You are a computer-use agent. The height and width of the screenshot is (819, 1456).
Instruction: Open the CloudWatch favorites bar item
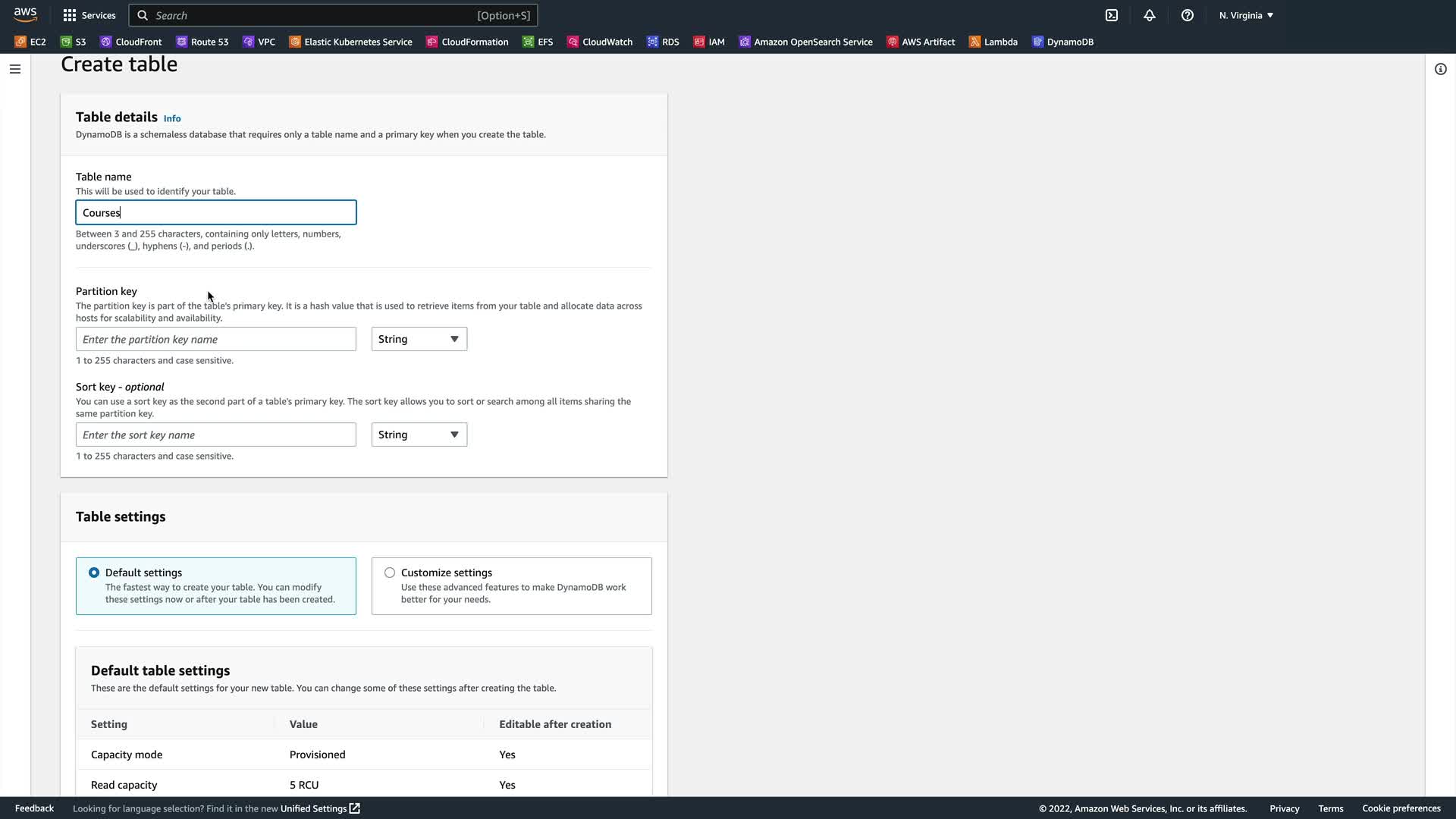tap(600, 42)
